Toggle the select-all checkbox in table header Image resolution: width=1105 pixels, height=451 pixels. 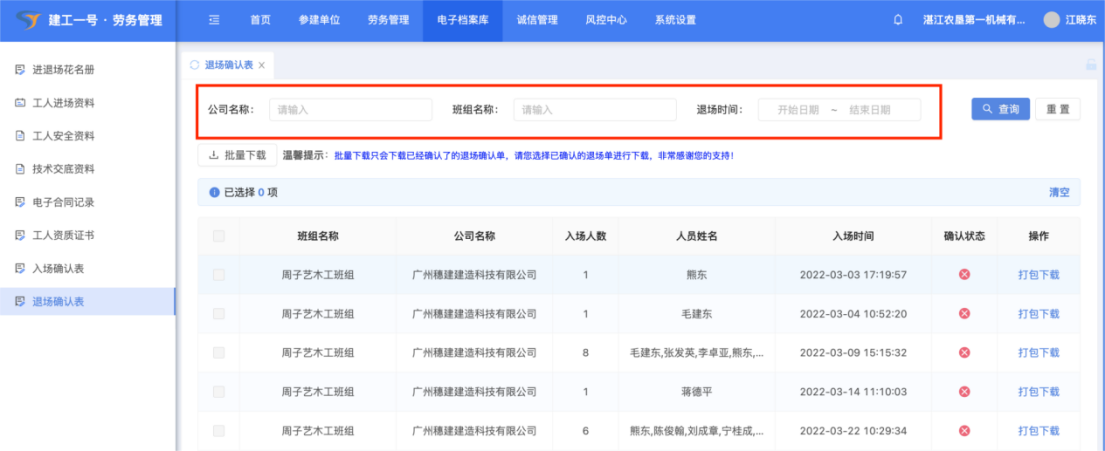click(219, 236)
